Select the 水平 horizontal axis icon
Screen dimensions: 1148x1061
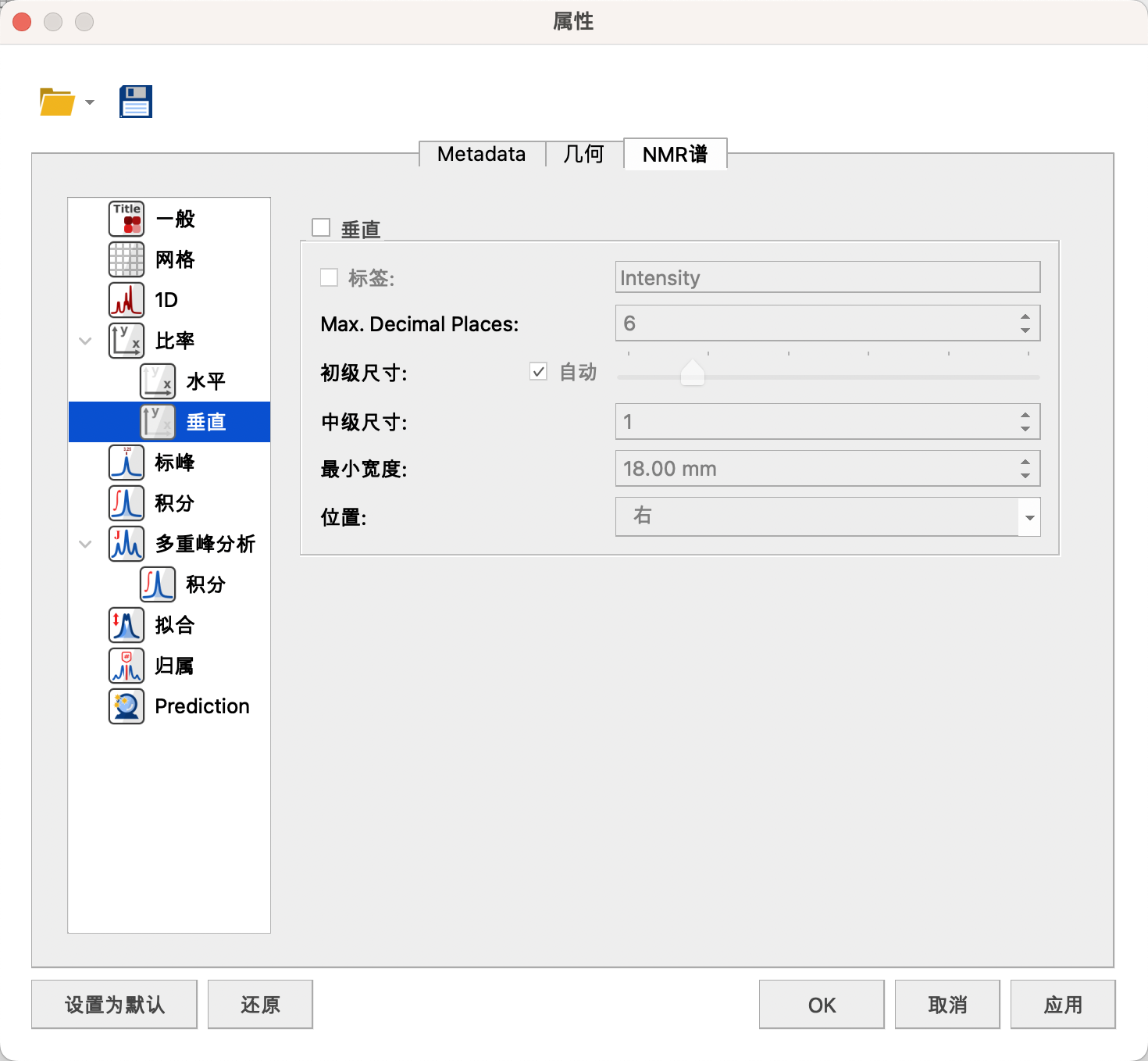click(x=158, y=381)
